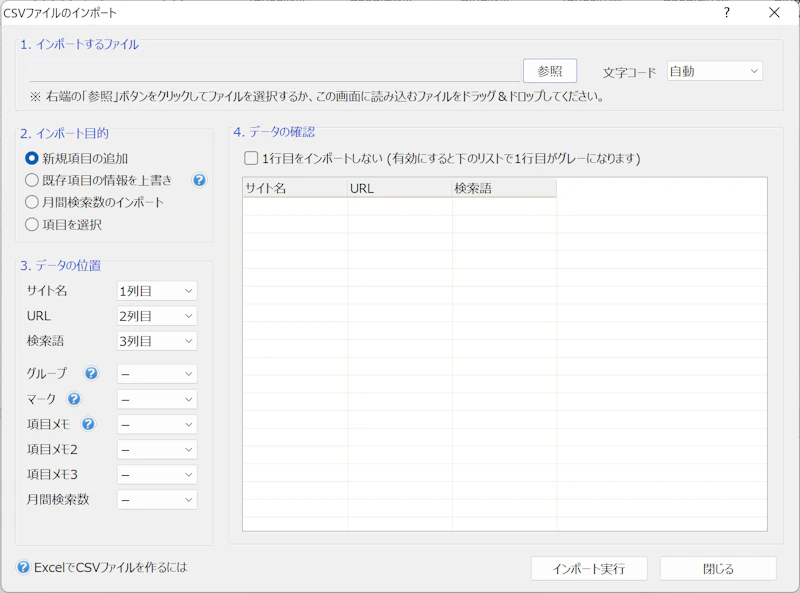Click the 閉じる button

tap(718, 569)
